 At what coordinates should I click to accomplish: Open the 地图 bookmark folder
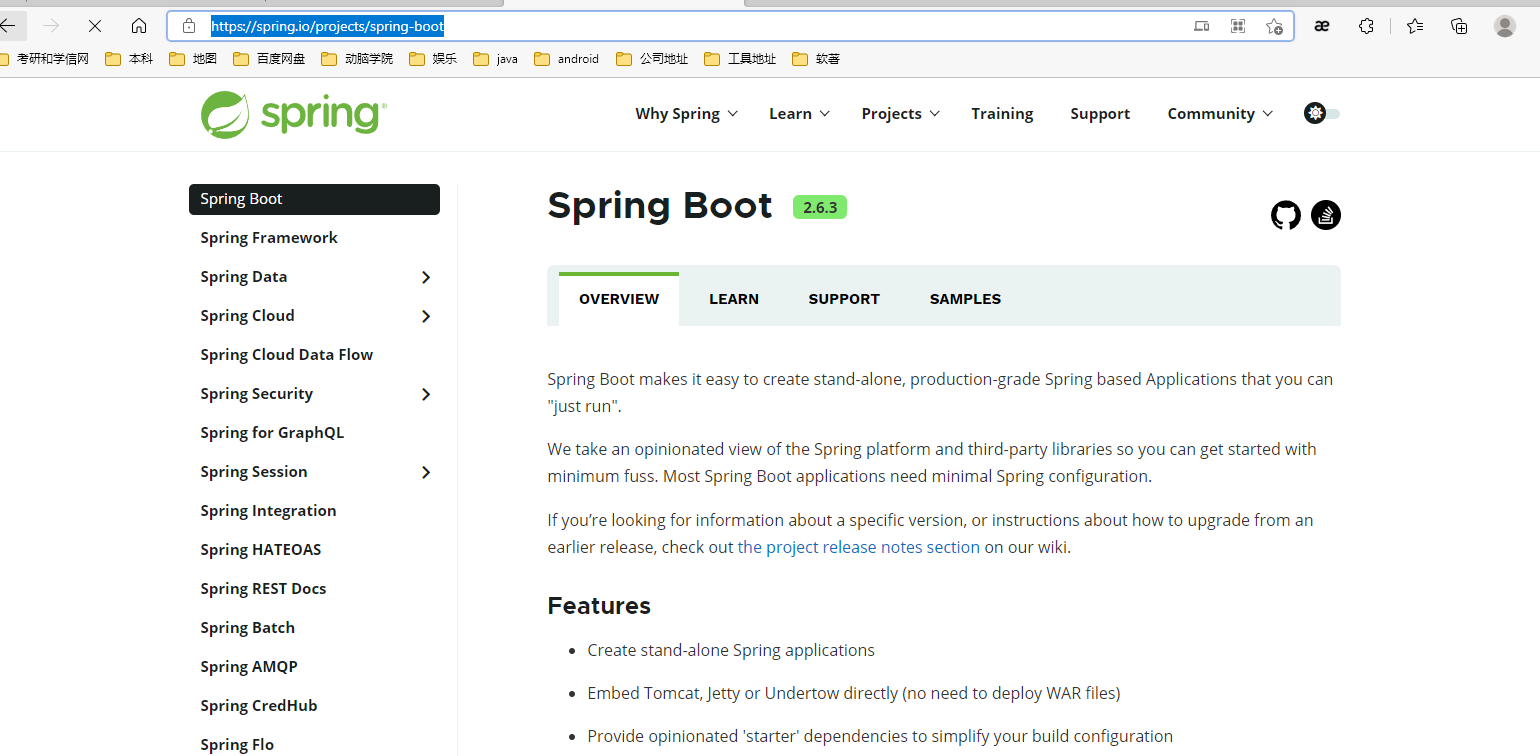click(193, 59)
